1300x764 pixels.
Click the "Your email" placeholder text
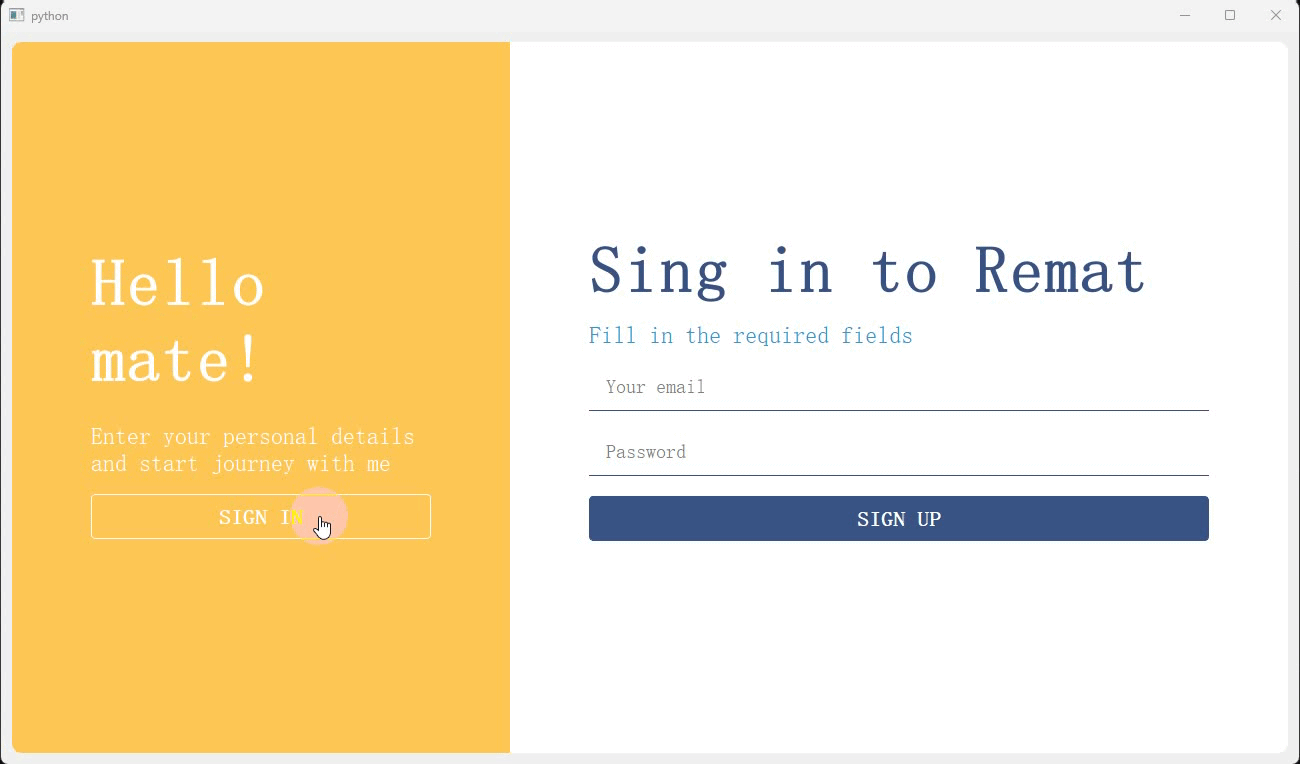pyautogui.click(x=655, y=387)
